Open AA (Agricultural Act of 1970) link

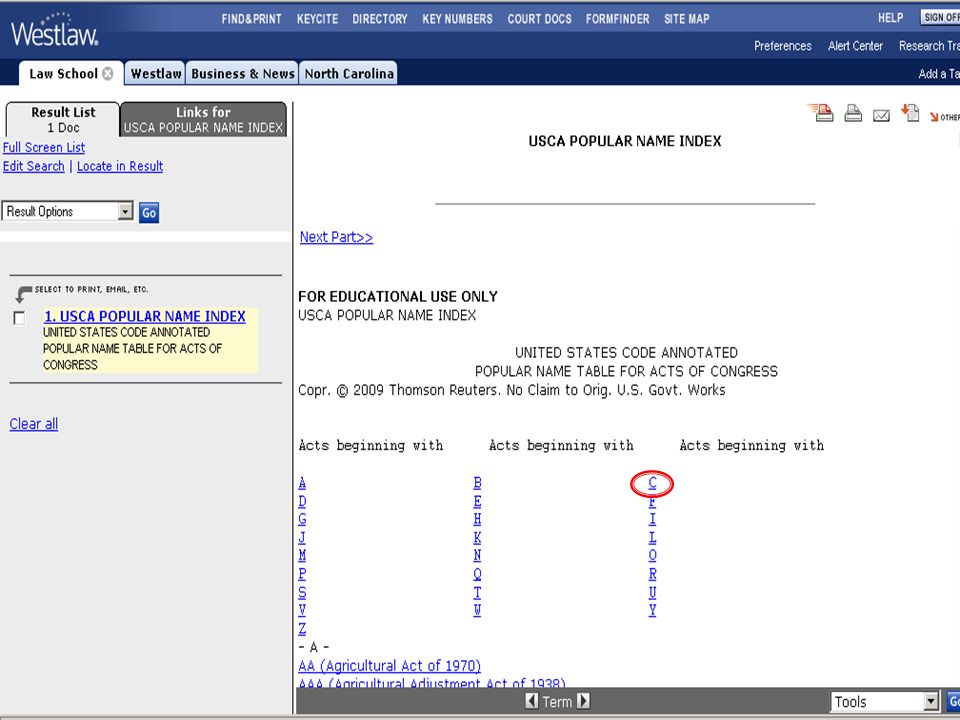(389, 666)
